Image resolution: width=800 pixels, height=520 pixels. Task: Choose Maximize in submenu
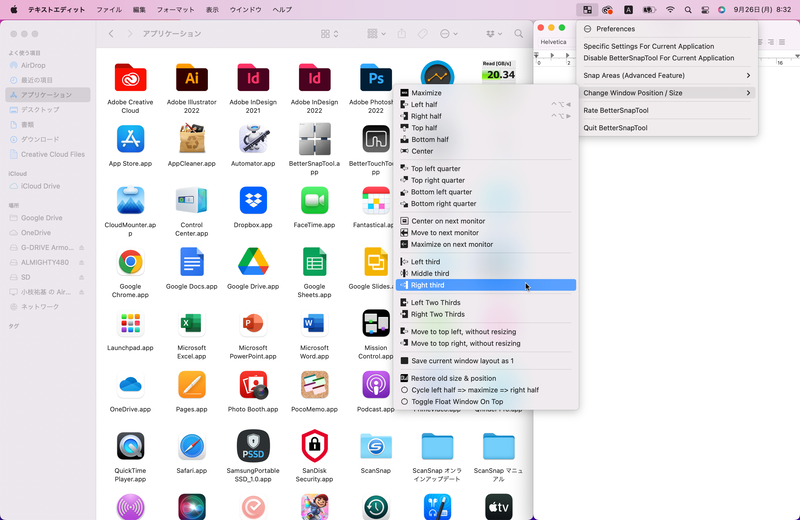487,93
